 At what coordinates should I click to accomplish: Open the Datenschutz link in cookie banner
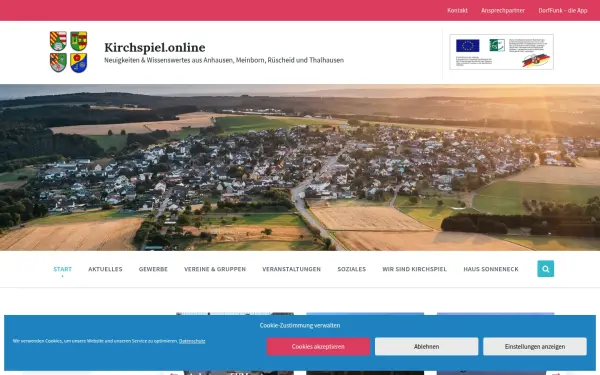(x=192, y=341)
